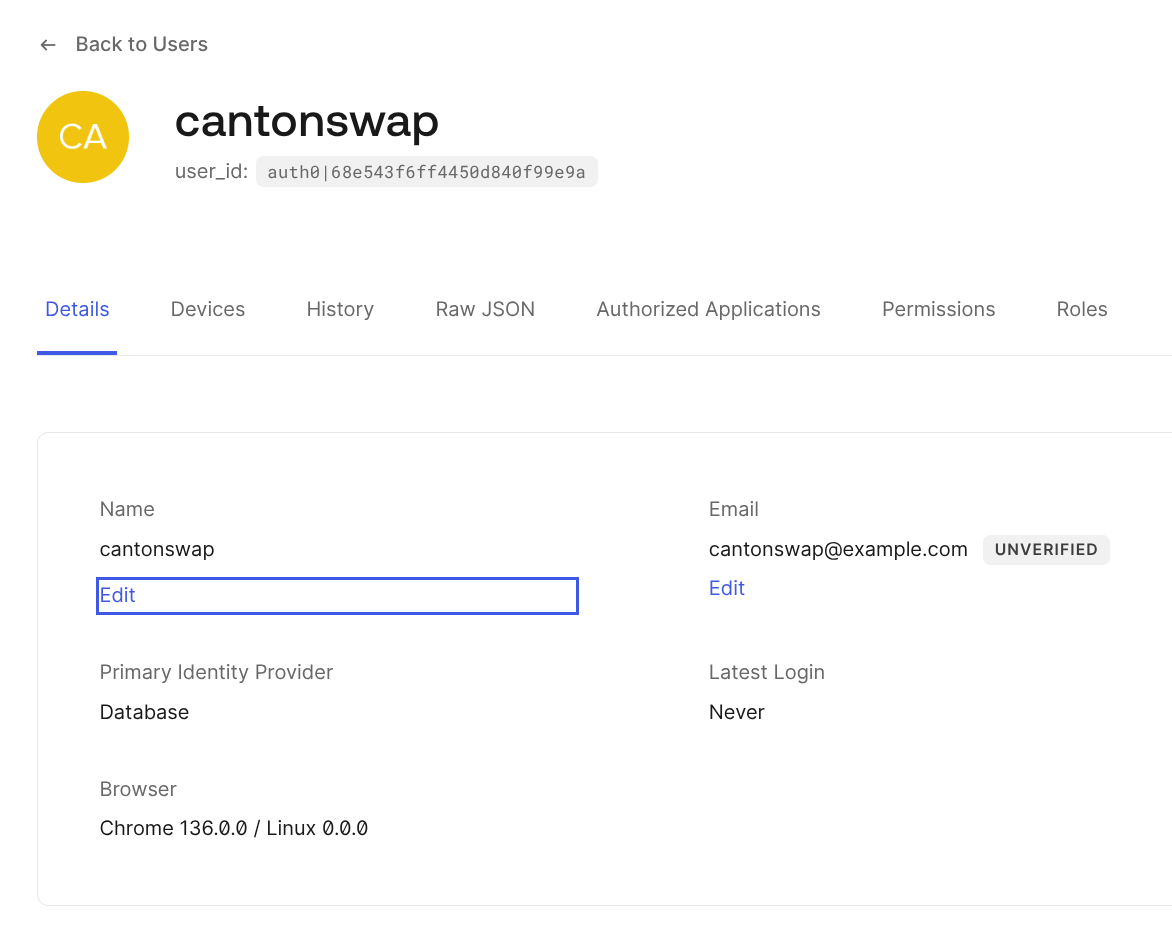This screenshot has width=1172, height=940.
Task: Click the cantonswap name value
Action: pos(157,549)
